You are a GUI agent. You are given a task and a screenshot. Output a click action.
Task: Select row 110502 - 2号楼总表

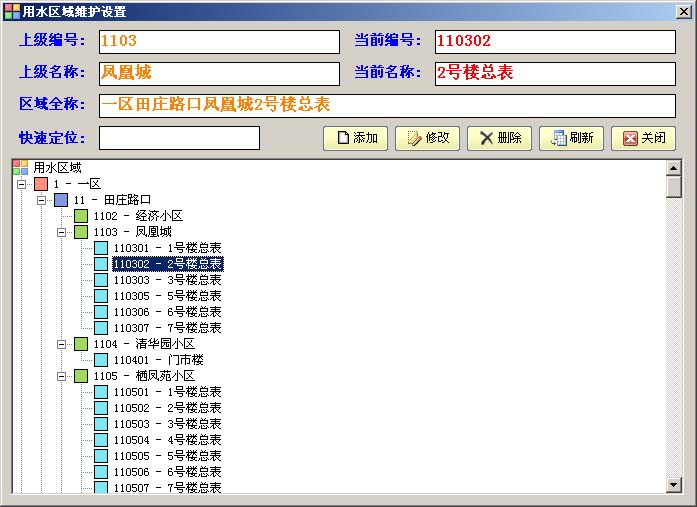pos(168,408)
